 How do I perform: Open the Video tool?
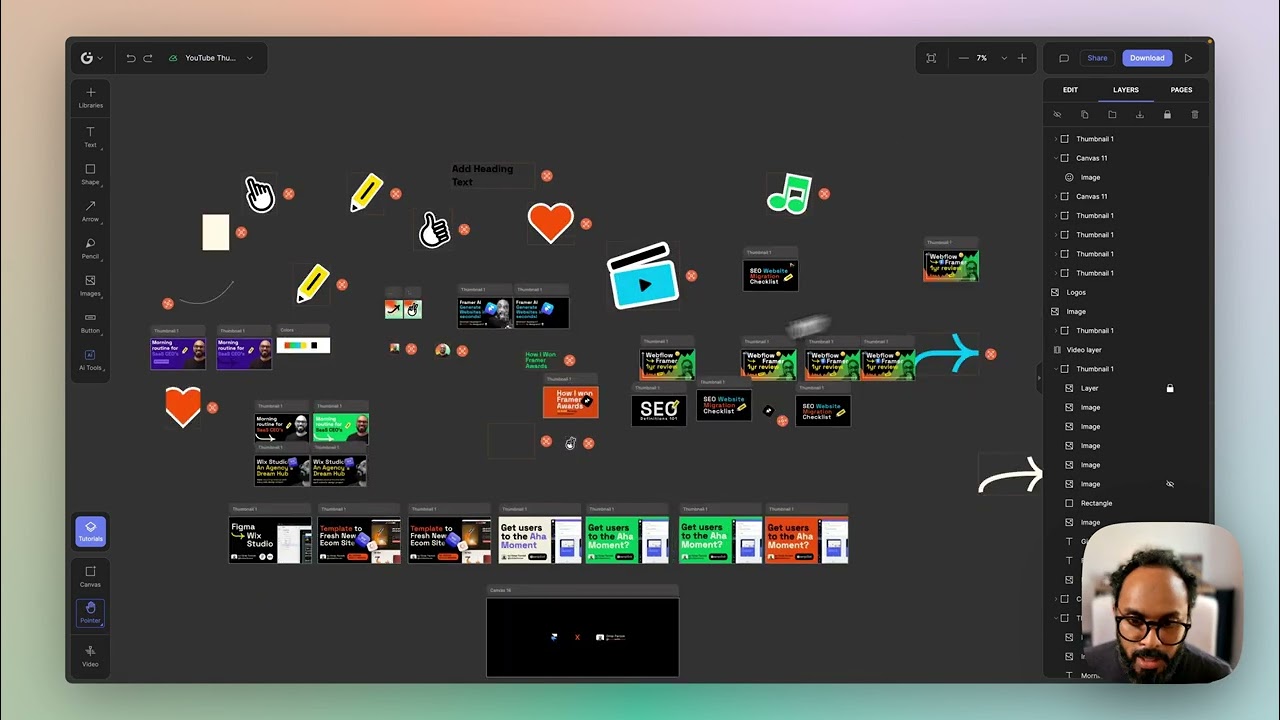(90, 656)
